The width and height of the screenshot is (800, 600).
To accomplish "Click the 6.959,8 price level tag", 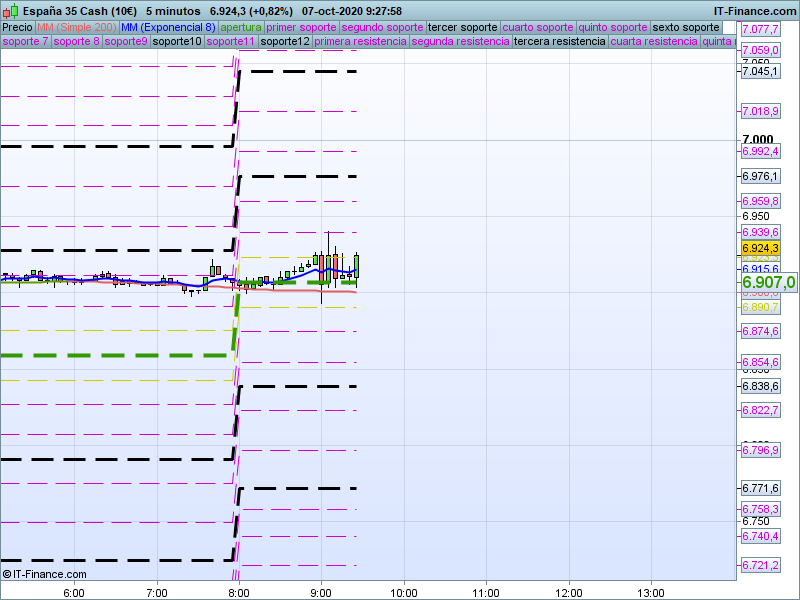I will pyautogui.click(x=760, y=201).
